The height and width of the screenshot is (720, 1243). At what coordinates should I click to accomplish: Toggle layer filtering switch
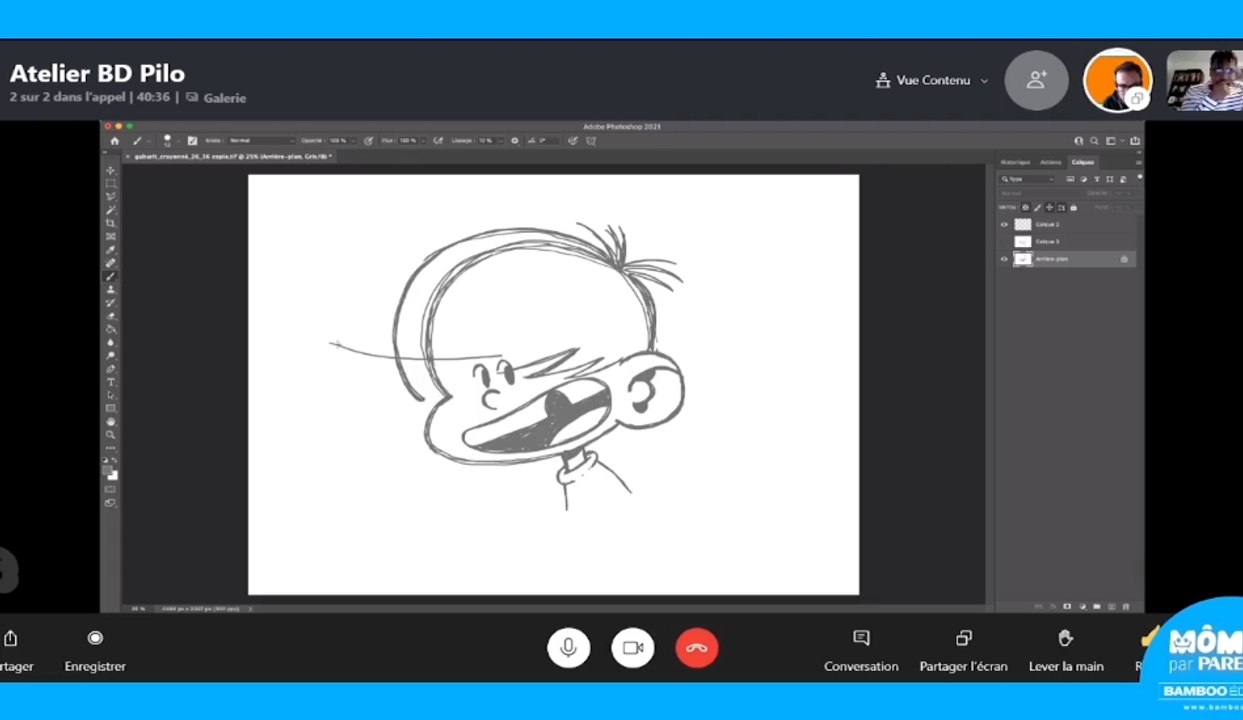pyautogui.click(x=1140, y=177)
